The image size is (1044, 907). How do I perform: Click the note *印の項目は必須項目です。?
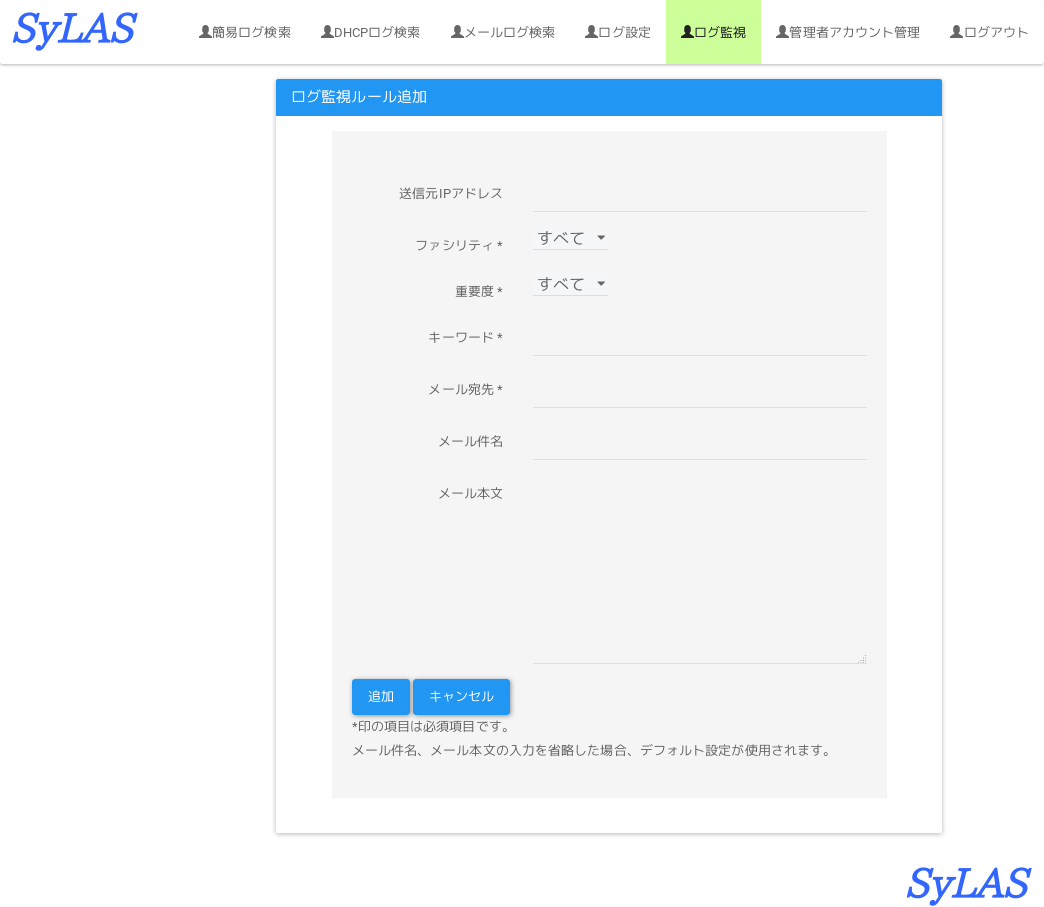(x=431, y=726)
